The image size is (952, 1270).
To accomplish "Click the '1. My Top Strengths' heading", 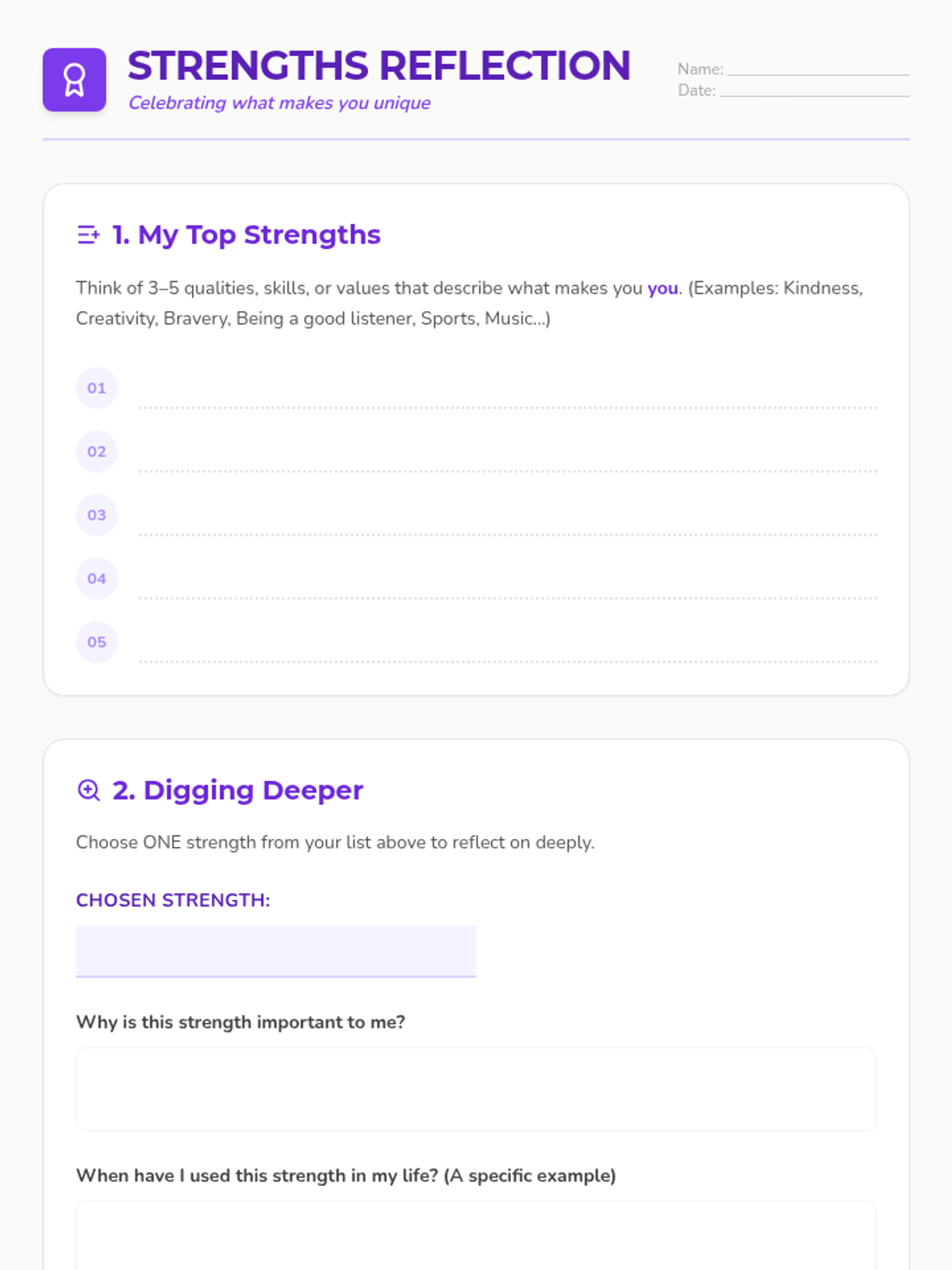I will click(246, 235).
